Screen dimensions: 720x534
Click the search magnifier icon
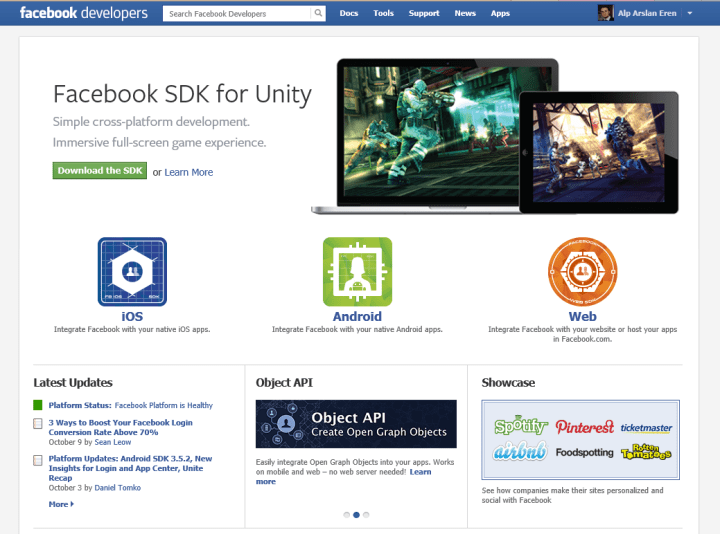(319, 14)
